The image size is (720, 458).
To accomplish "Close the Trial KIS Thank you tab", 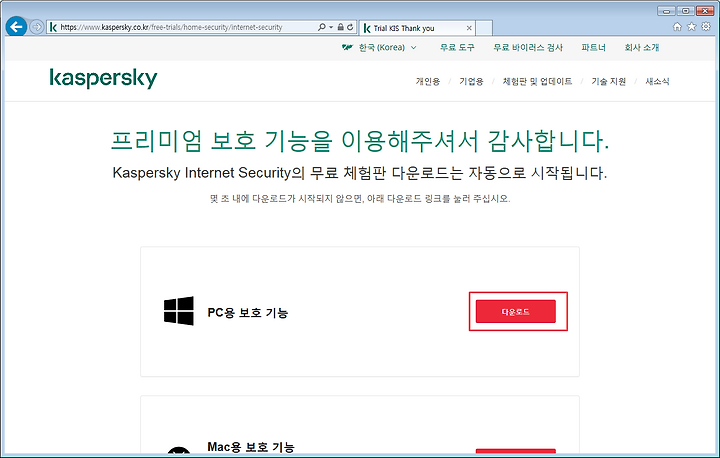I will click(x=469, y=28).
